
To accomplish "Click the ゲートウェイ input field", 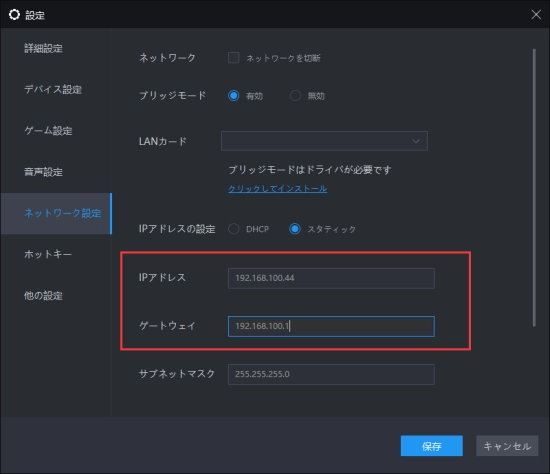I will click(x=331, y=326).
